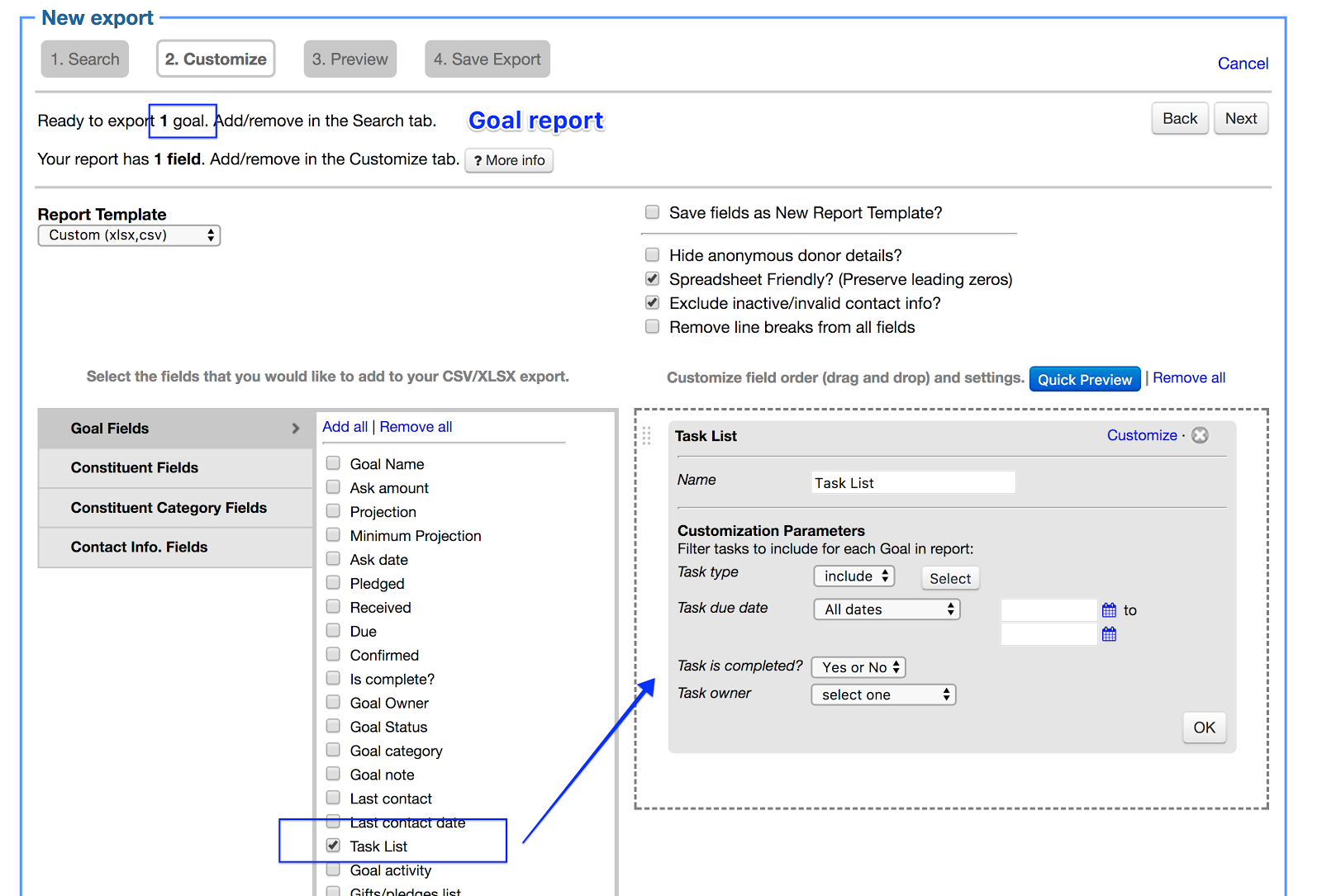Focus the task due start date input

click(1049, 610)
